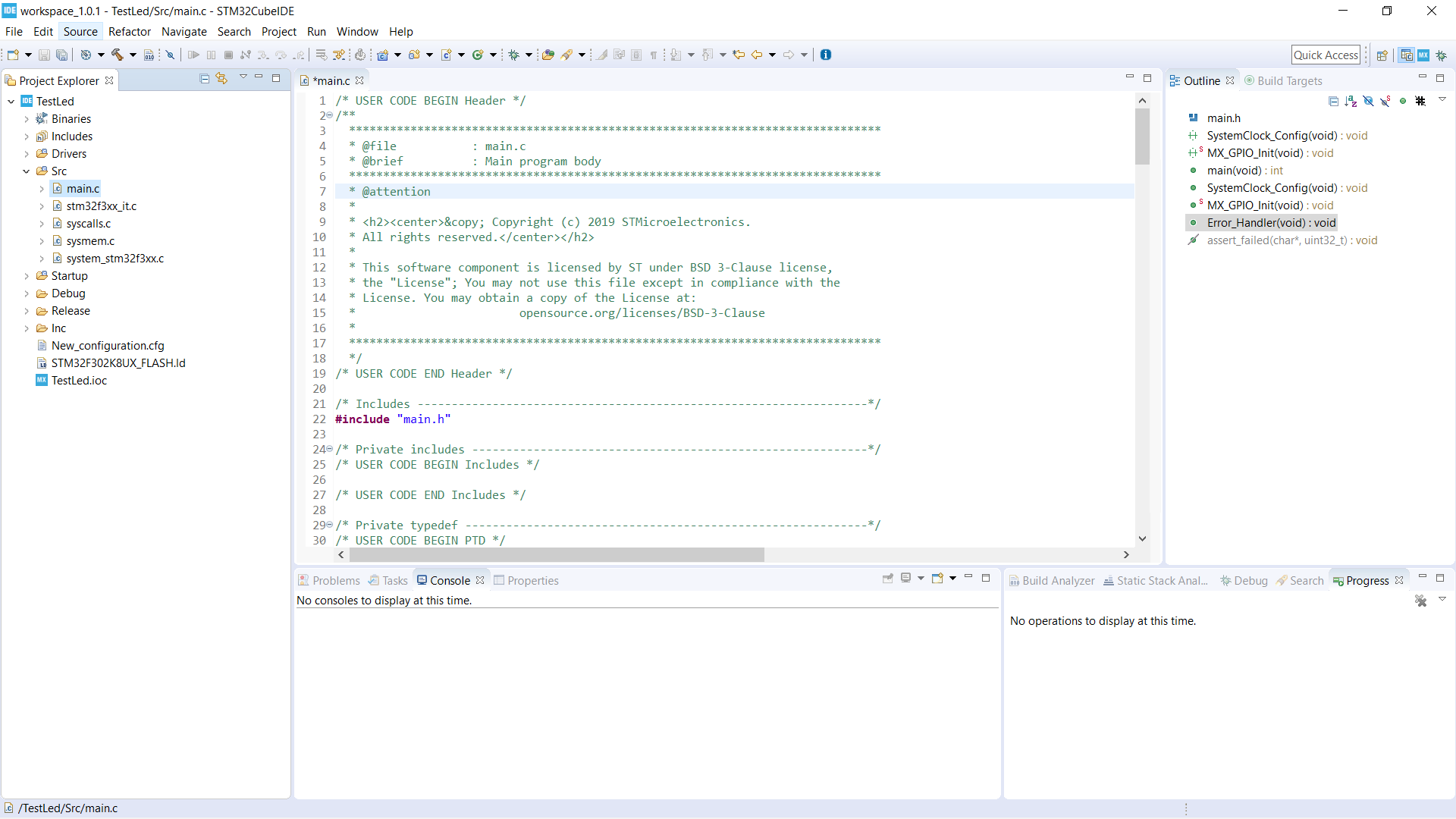This screenshot has width=1456, height=819.
Task: Click the Open Console icon
Action: (x=938, y=579)
